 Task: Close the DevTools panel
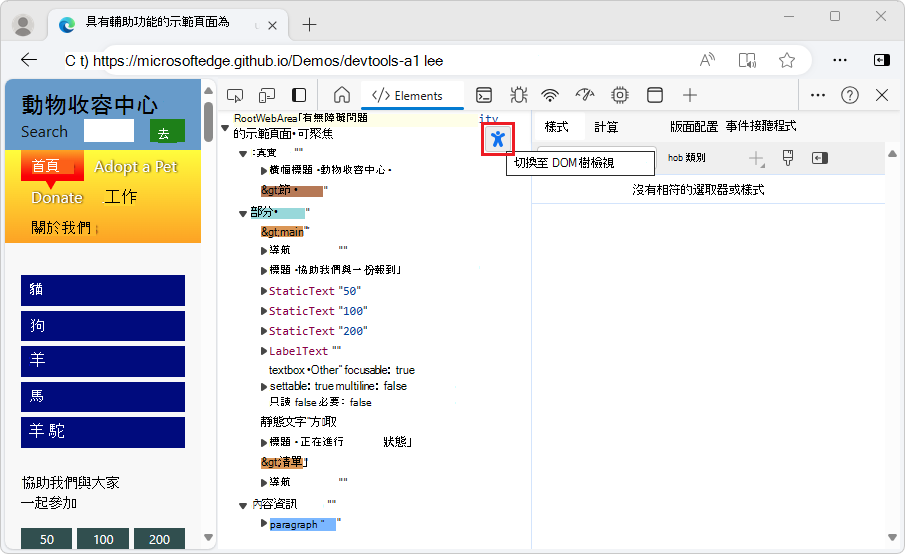[882, 95]
